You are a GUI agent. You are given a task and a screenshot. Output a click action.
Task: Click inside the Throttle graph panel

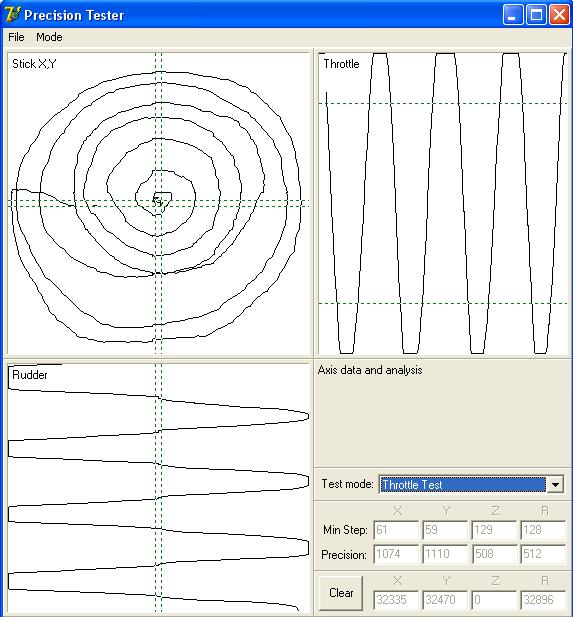[442, 203]
